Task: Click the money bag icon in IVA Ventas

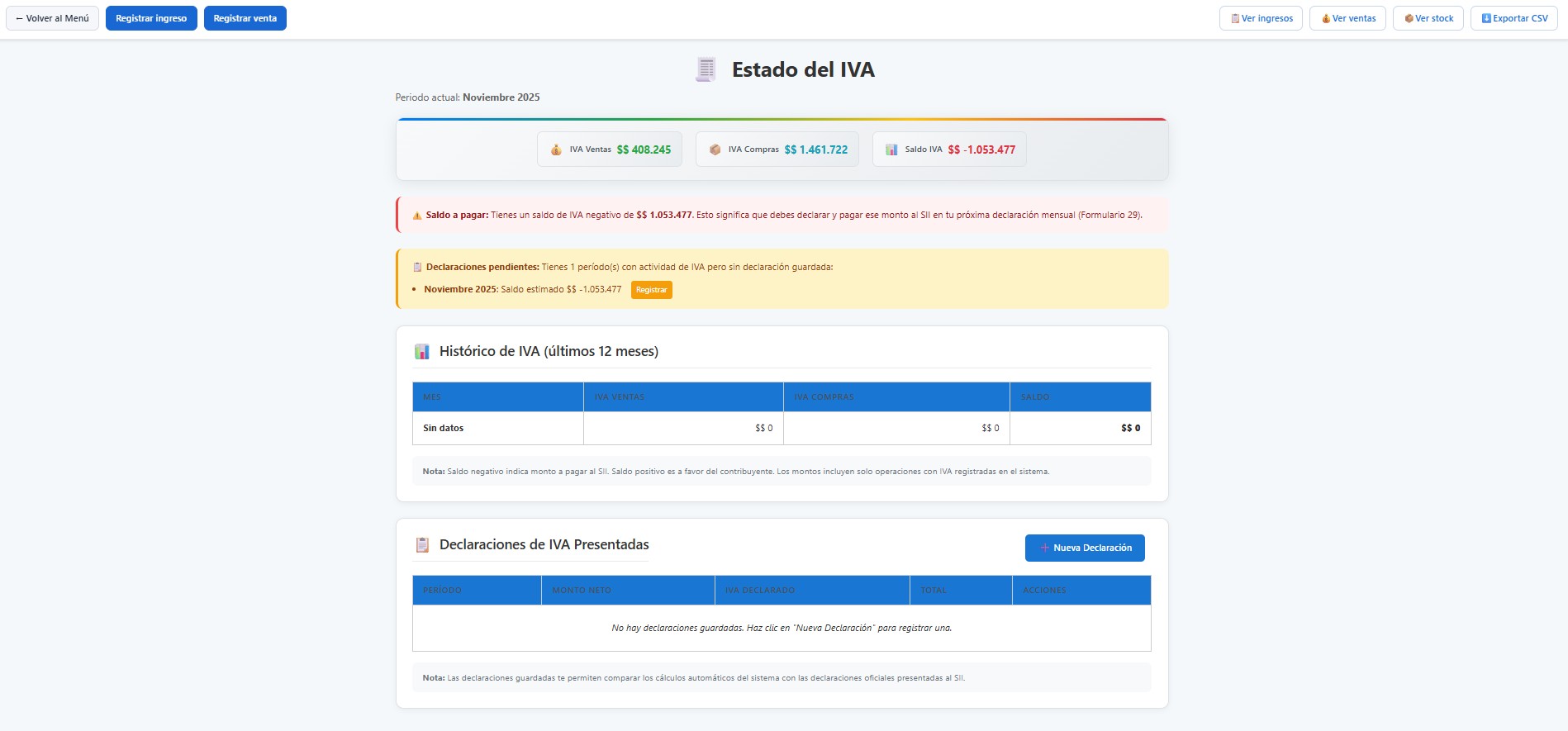Action: 556,150
